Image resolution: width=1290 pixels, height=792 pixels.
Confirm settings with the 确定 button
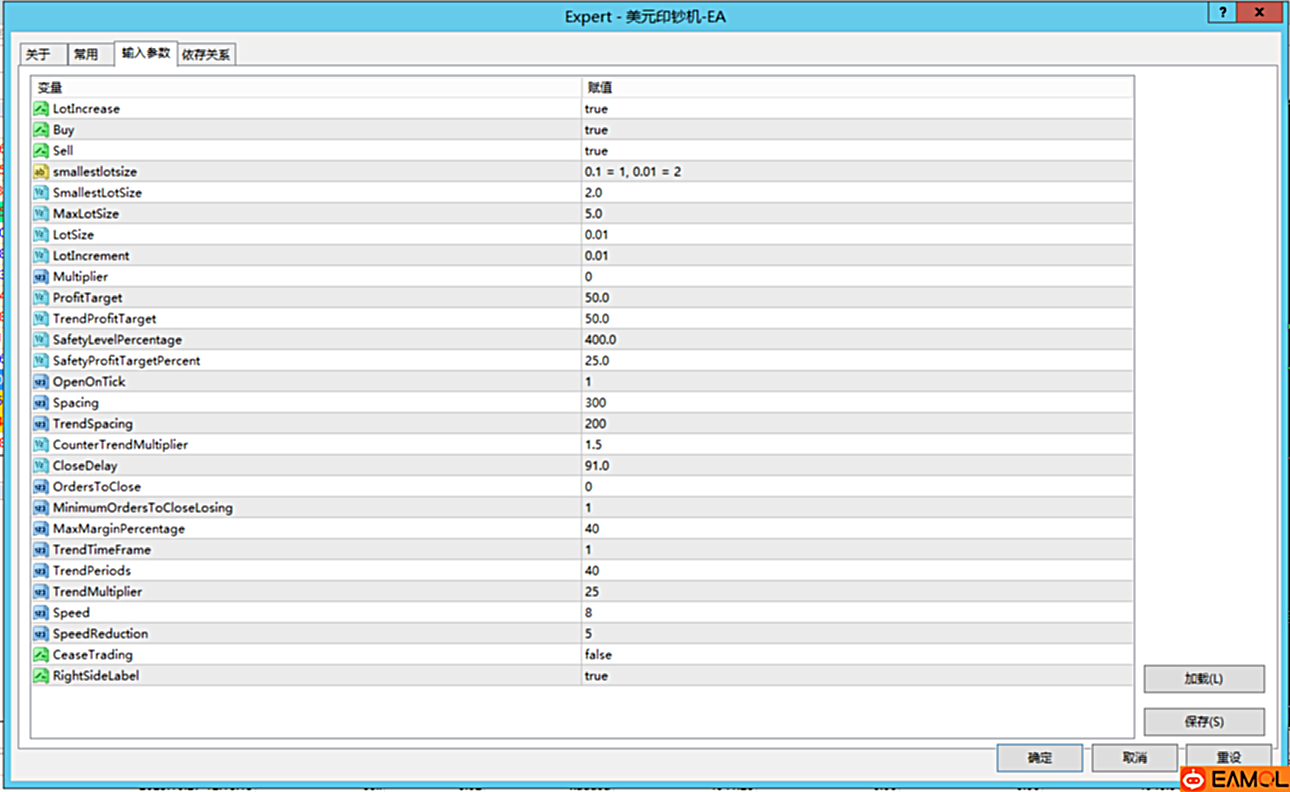coord(1039,758)
